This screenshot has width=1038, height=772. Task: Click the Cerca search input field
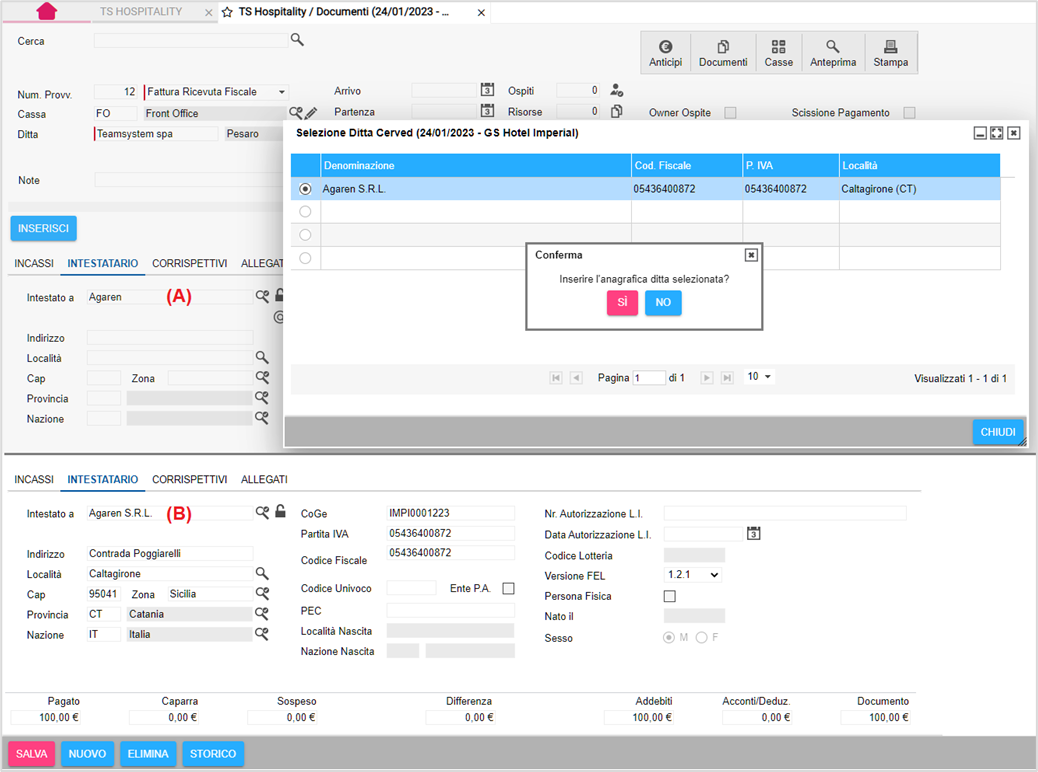point(191,40)
